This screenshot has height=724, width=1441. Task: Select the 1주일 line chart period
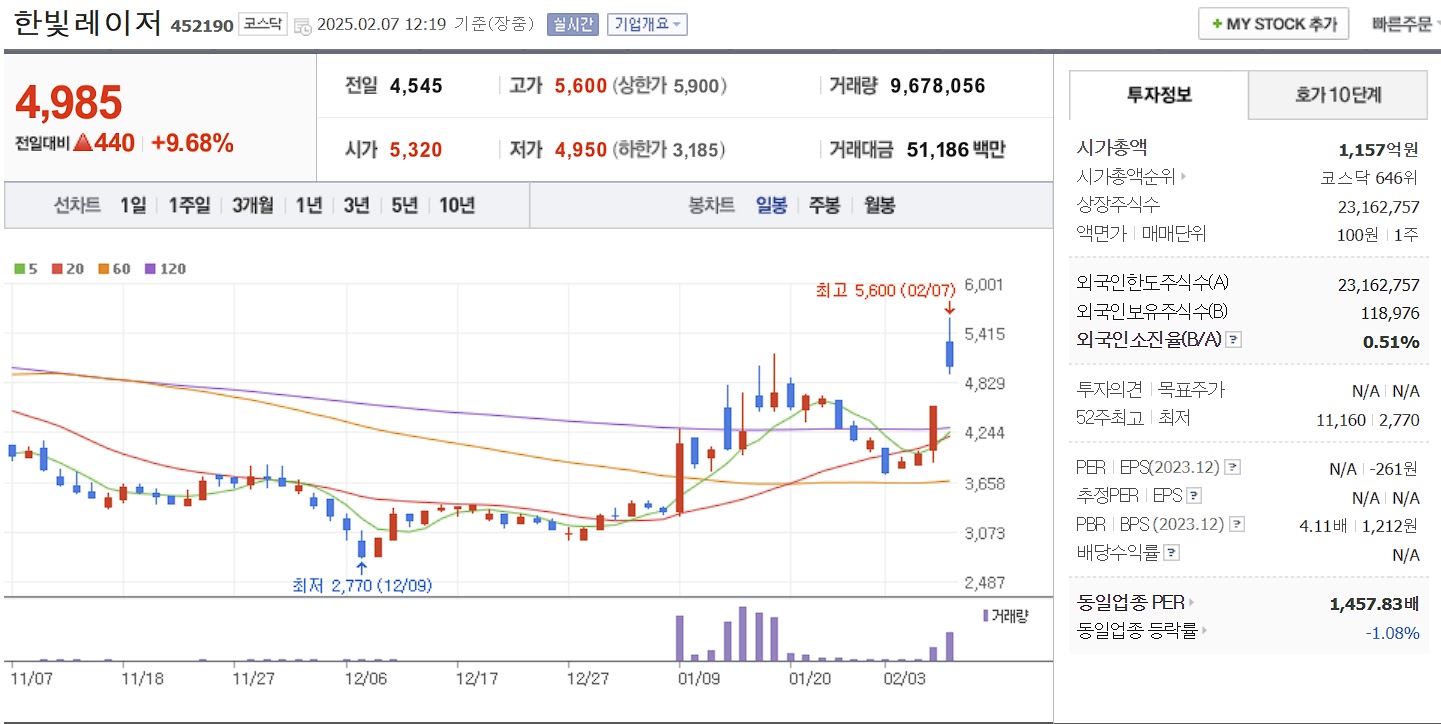click(189, 205)
